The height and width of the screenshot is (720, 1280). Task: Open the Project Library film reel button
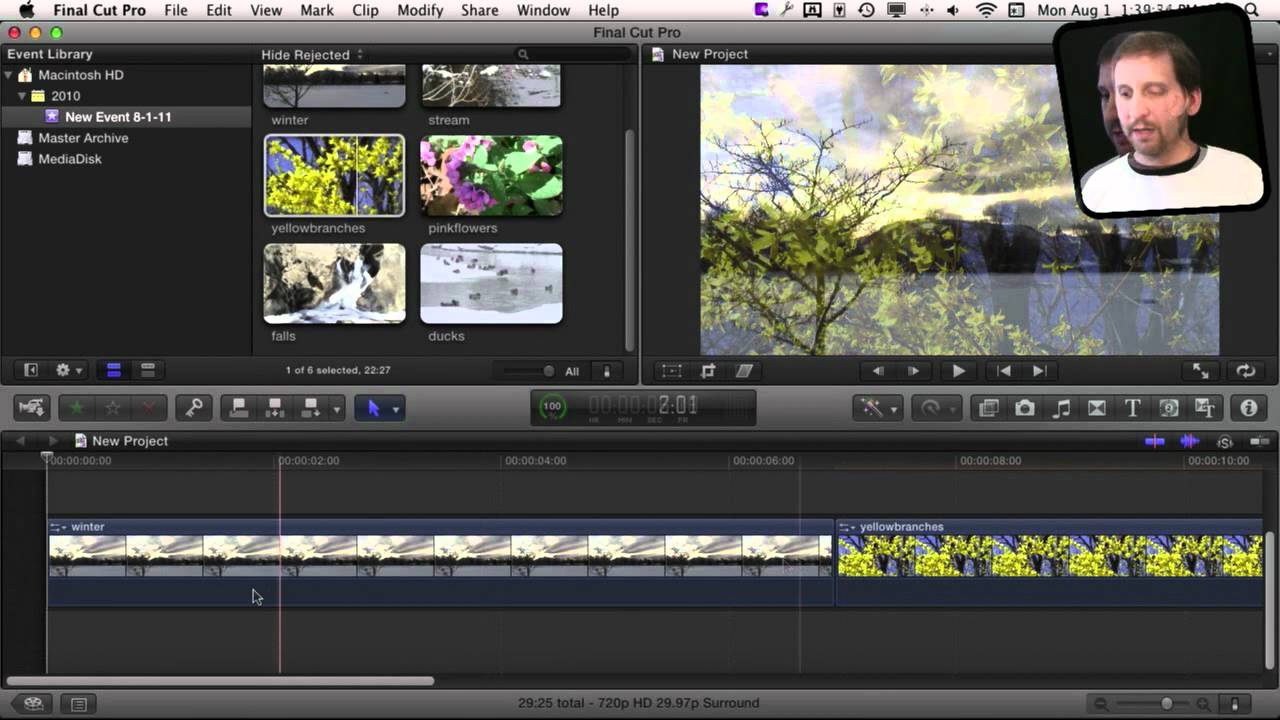click(x=33, y=704)
